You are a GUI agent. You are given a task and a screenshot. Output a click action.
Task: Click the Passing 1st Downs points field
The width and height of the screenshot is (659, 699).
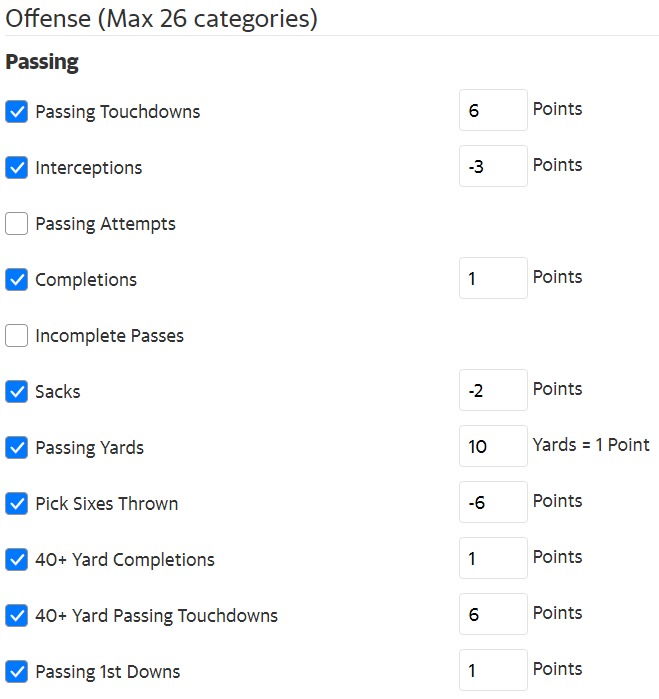pyautogui.click(x=493, y=670)
